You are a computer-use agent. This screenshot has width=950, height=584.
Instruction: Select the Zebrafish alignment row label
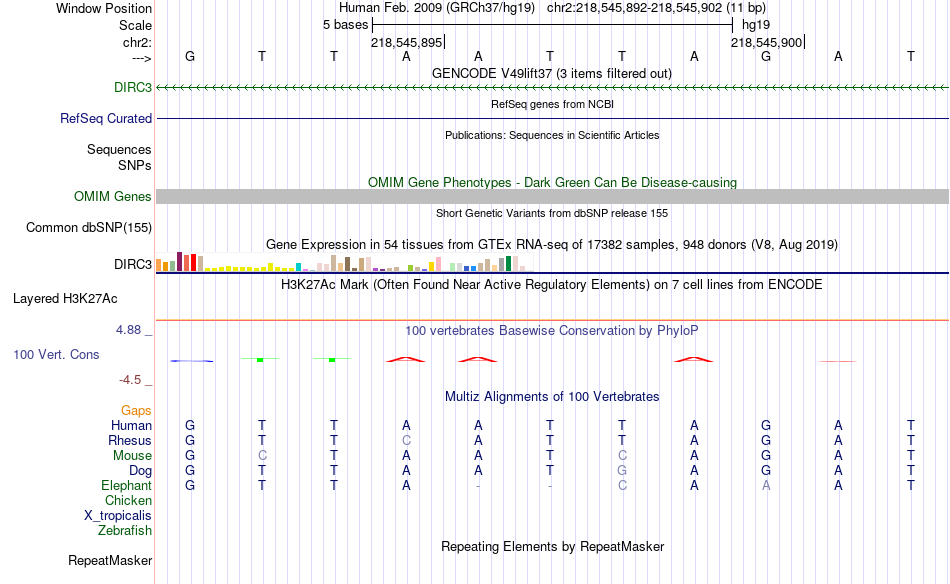pyautogui.click(x=125, y=530)
